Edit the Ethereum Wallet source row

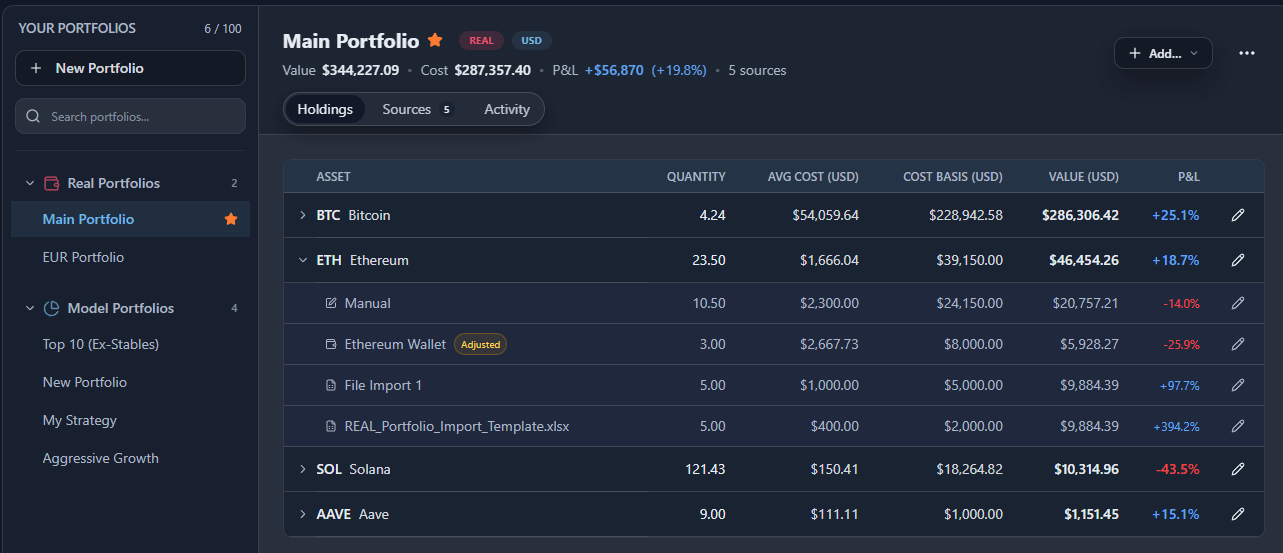coord(1237,344)
